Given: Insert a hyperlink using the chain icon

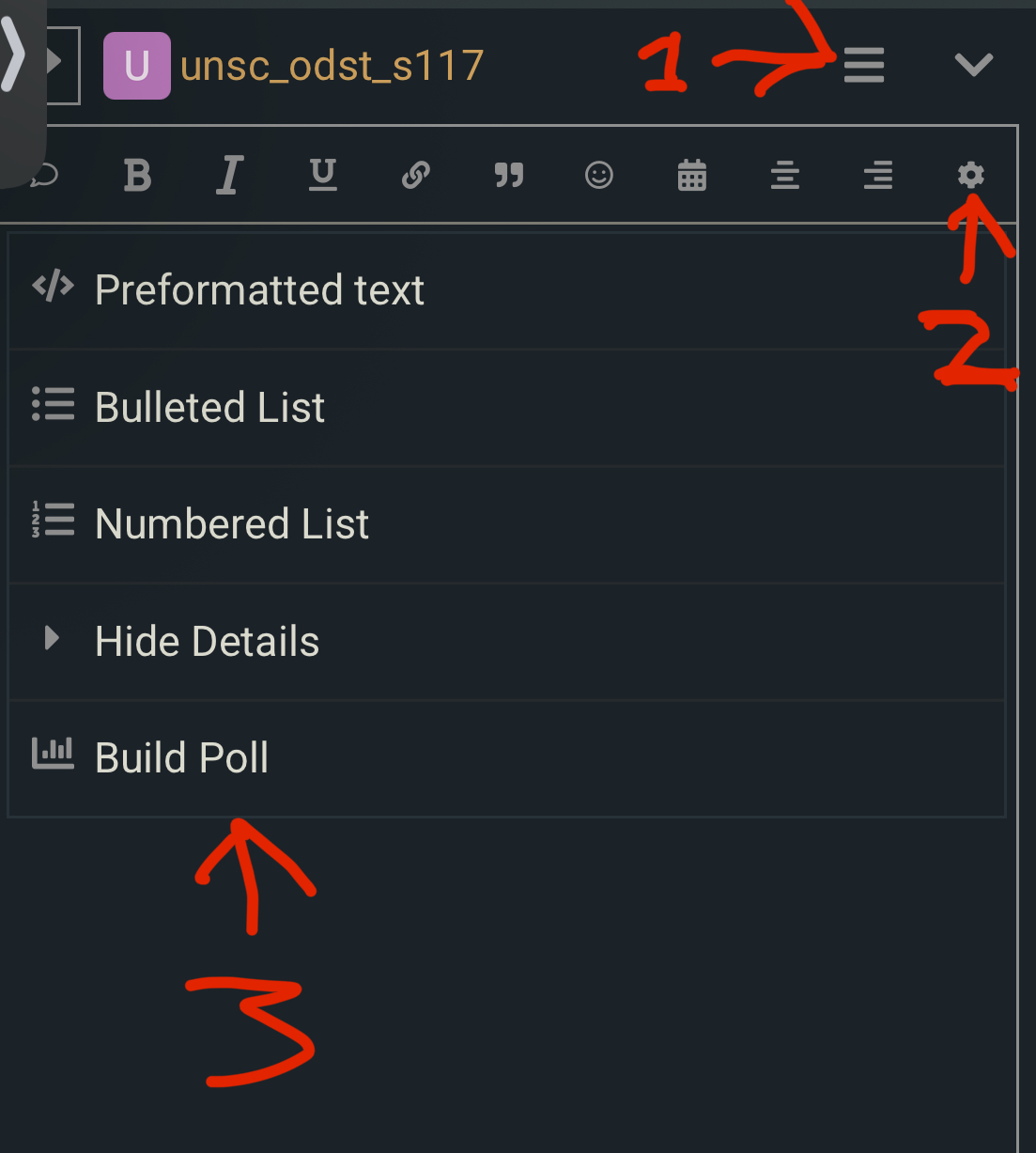Looking at the screenshot, I should [x=415, y=175].
